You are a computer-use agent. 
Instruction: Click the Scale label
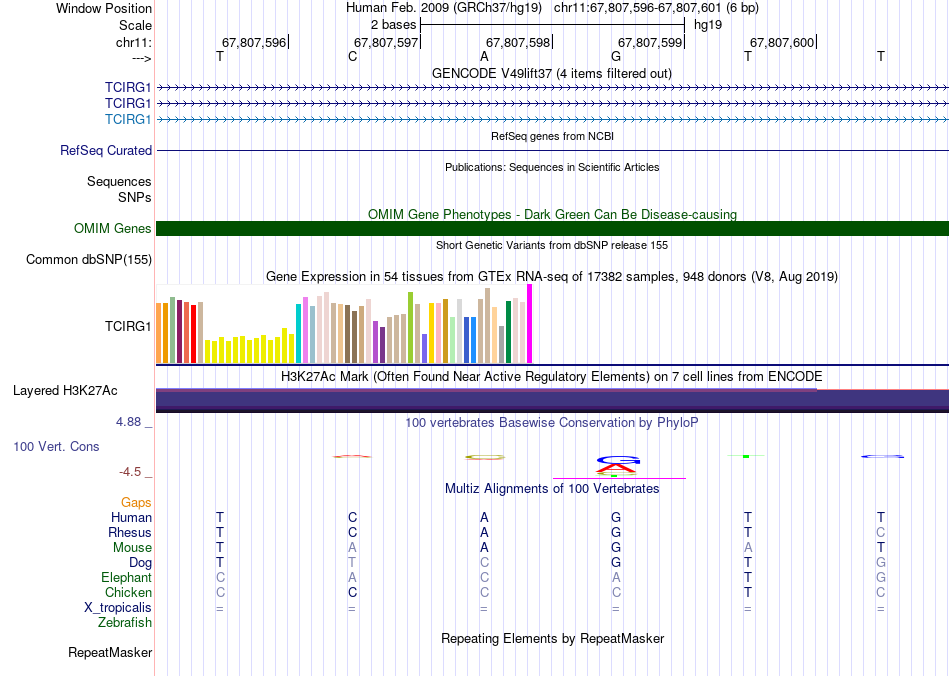135,25
